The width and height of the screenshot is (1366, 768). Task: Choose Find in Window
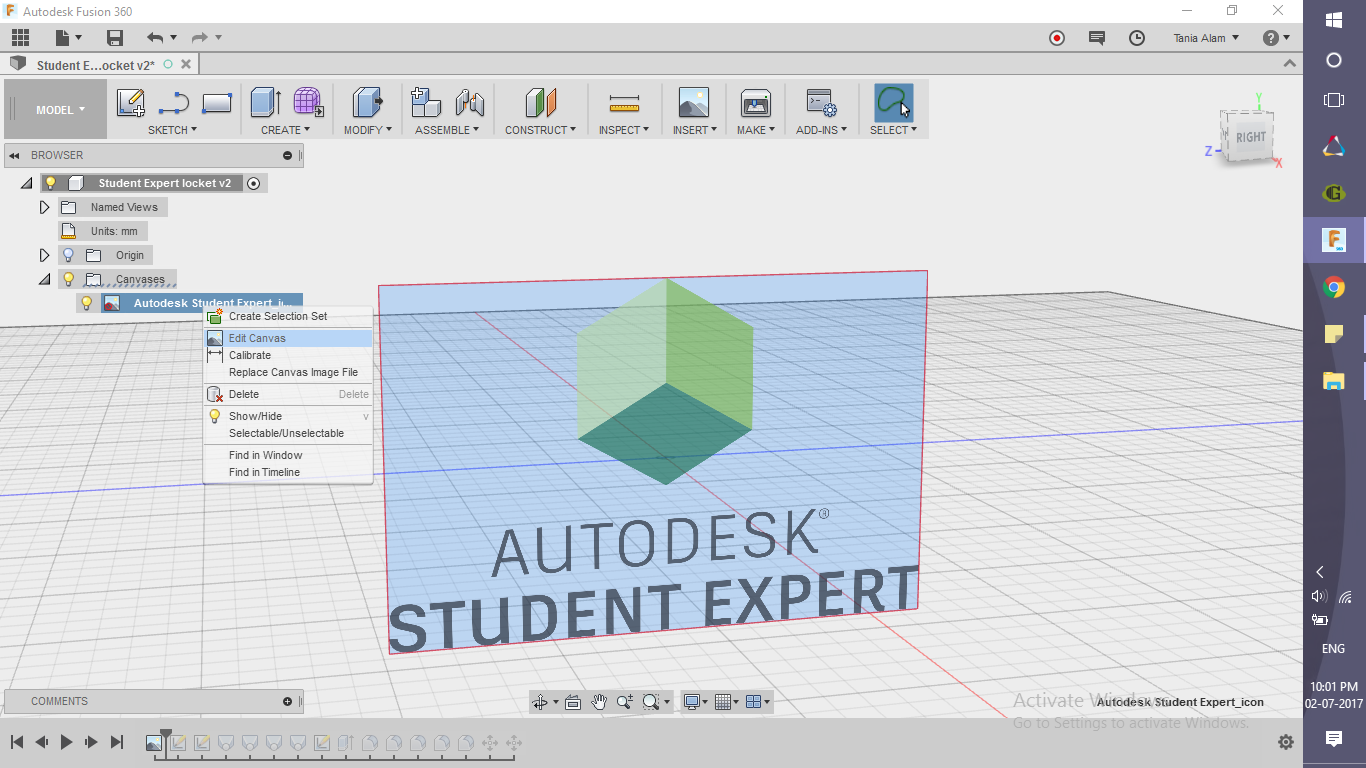pos(288,455)
